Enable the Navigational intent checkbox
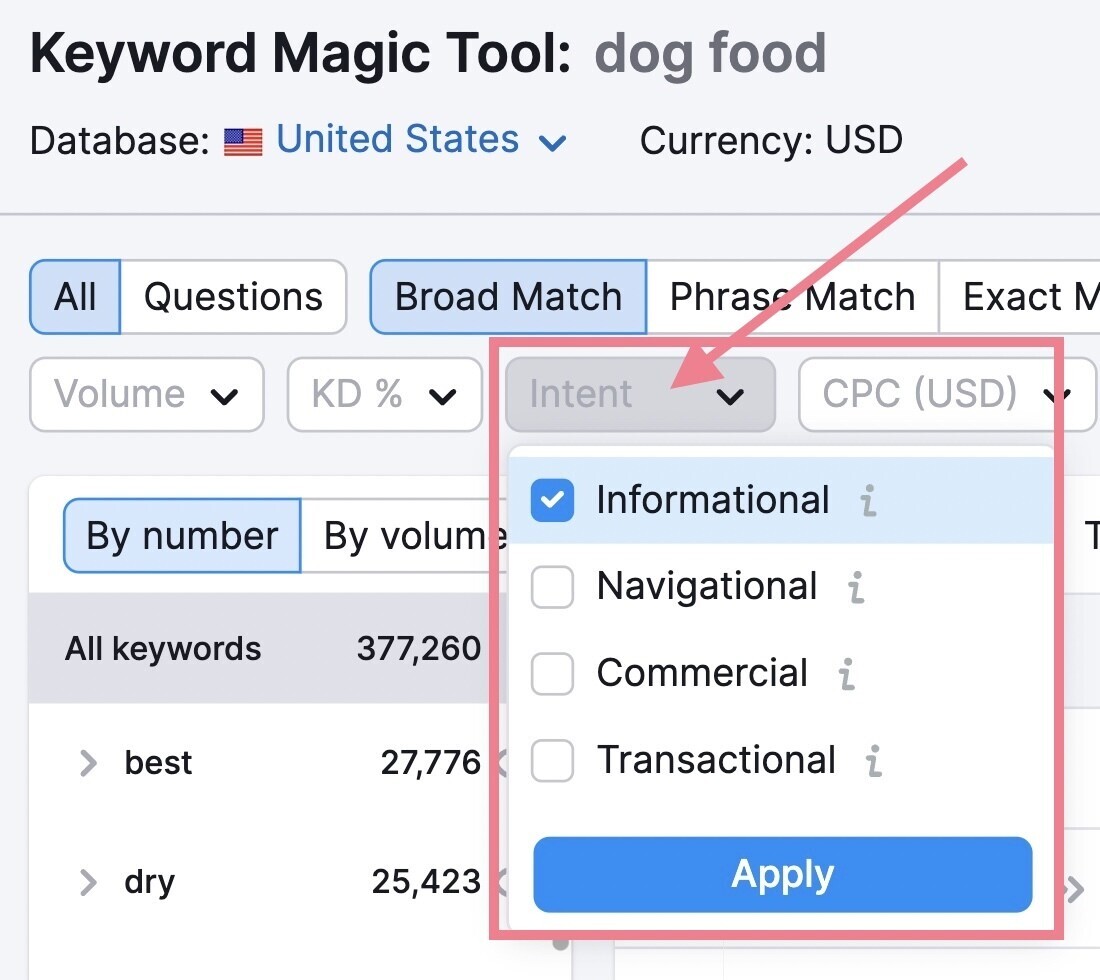Screen dimensions: 1100x980 [553, 588]
